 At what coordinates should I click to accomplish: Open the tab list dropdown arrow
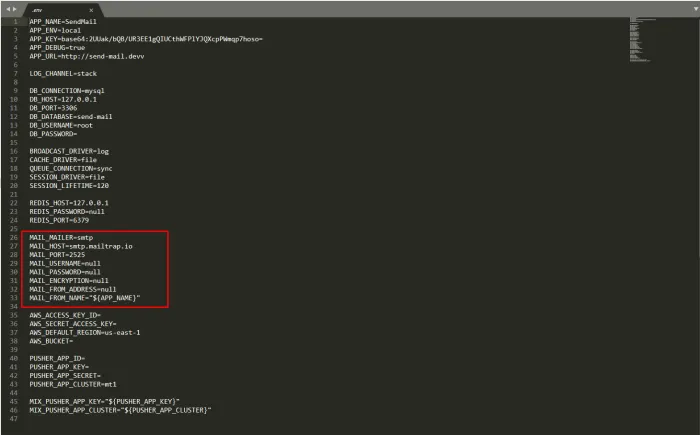(x=695, y=9)
